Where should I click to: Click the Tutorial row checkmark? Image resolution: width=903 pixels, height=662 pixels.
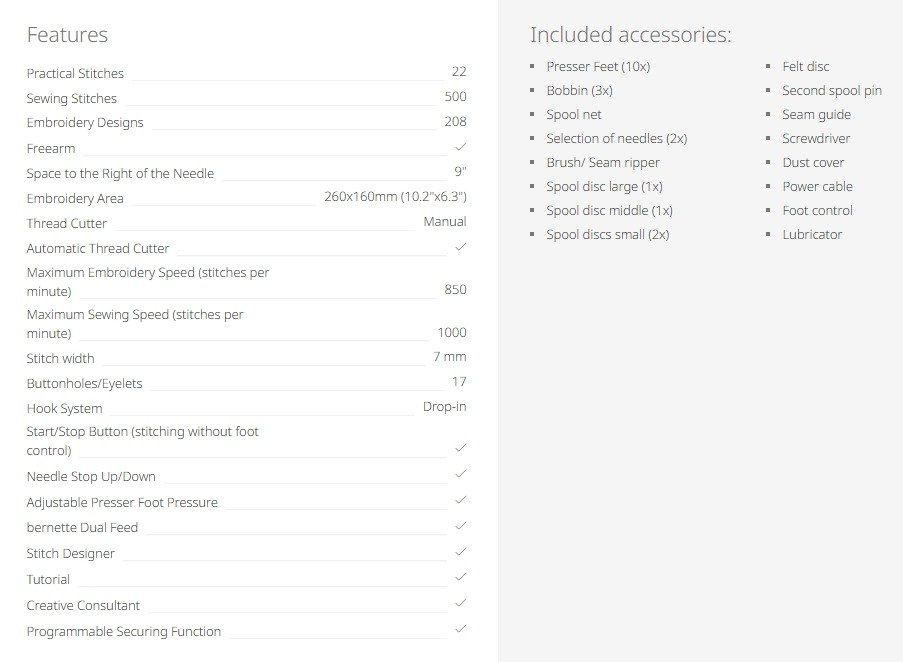tap(460, 577)
